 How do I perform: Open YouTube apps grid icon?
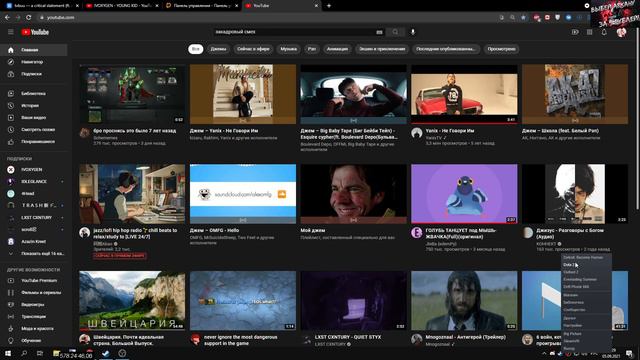[589, 32]
